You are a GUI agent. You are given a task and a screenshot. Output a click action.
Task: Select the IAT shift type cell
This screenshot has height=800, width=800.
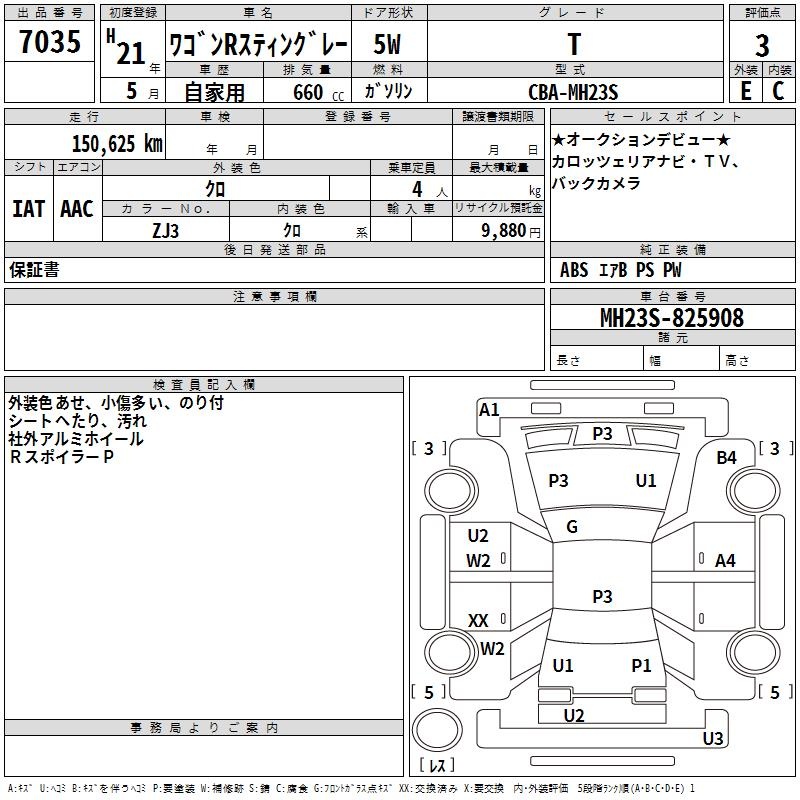point(28,209)
